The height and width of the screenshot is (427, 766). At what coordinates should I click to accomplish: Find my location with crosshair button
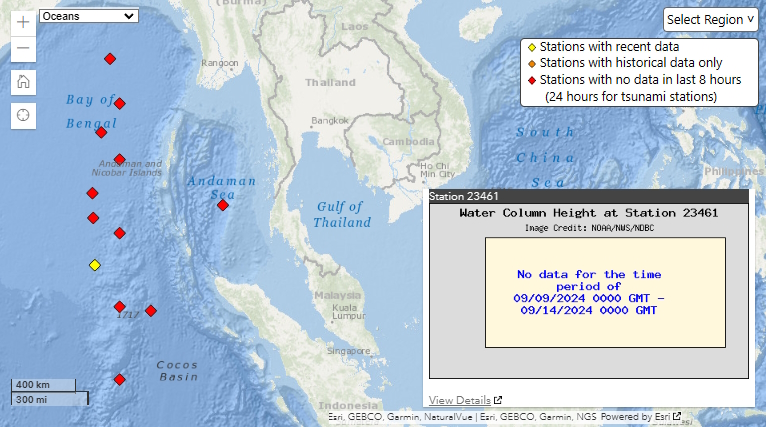[x=23, y=115]
